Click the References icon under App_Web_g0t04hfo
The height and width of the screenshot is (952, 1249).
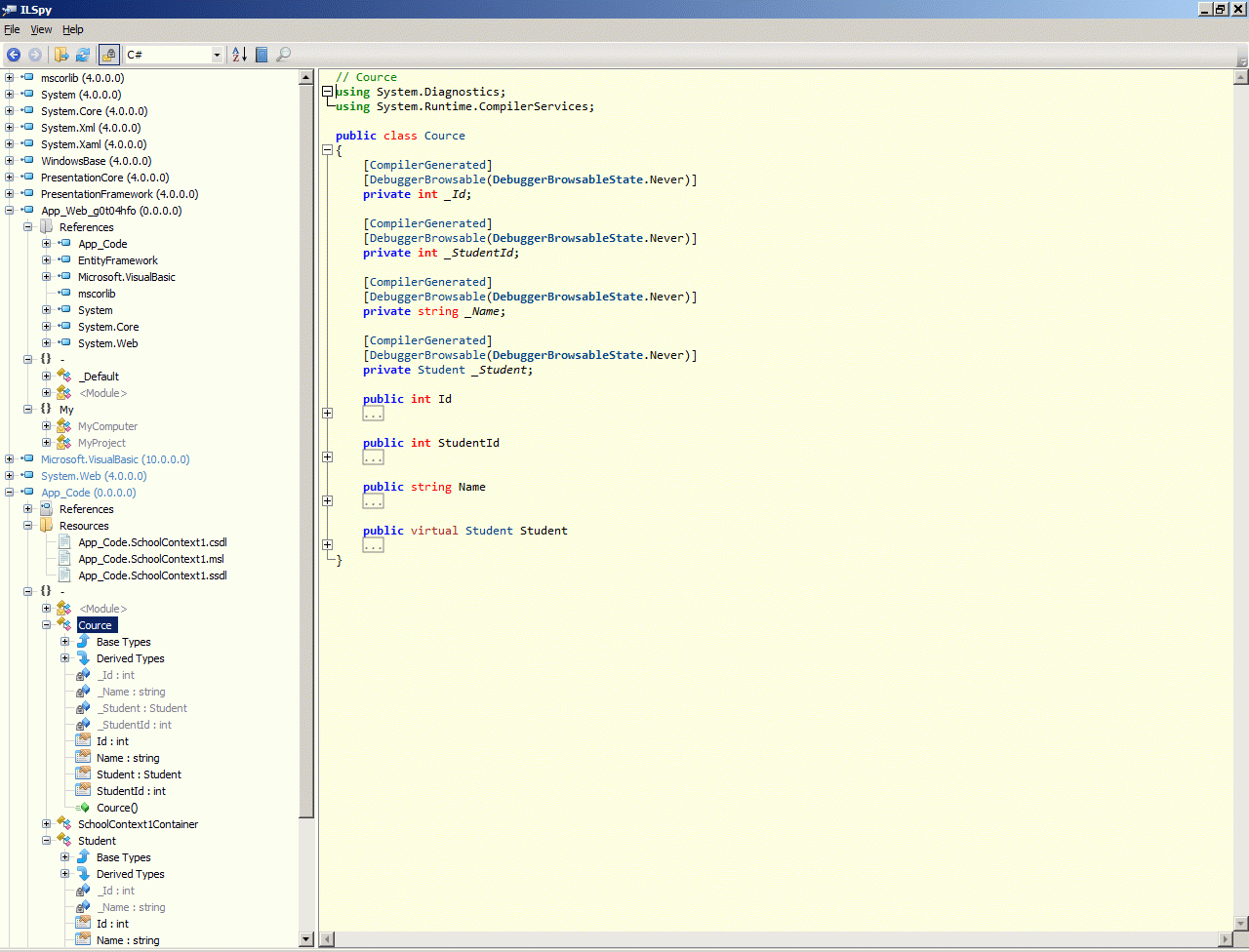pos(46,227)
